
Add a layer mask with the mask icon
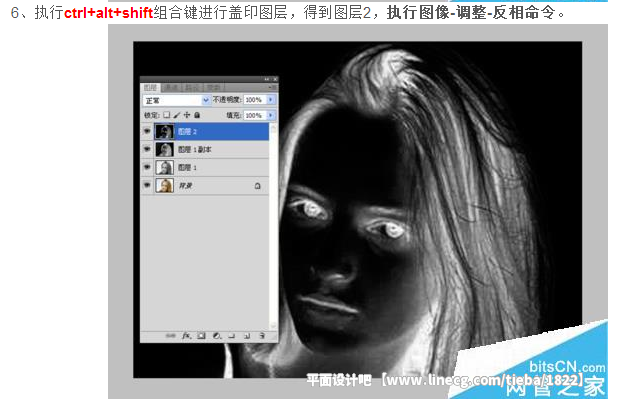click(201, 336)
